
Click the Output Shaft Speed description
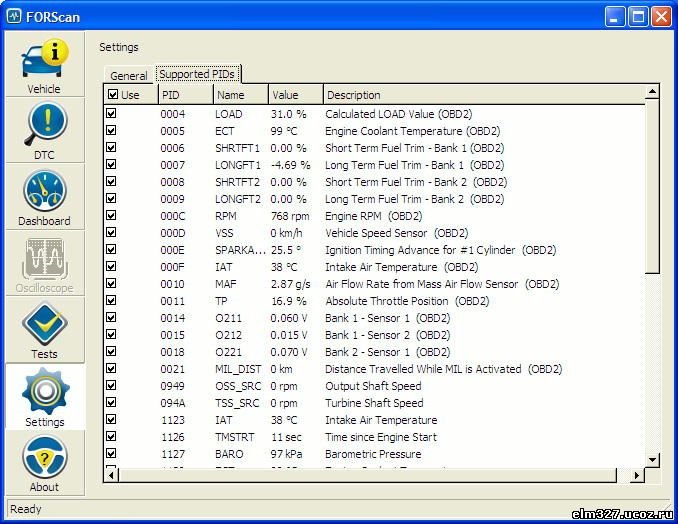(x=373, y=386)
